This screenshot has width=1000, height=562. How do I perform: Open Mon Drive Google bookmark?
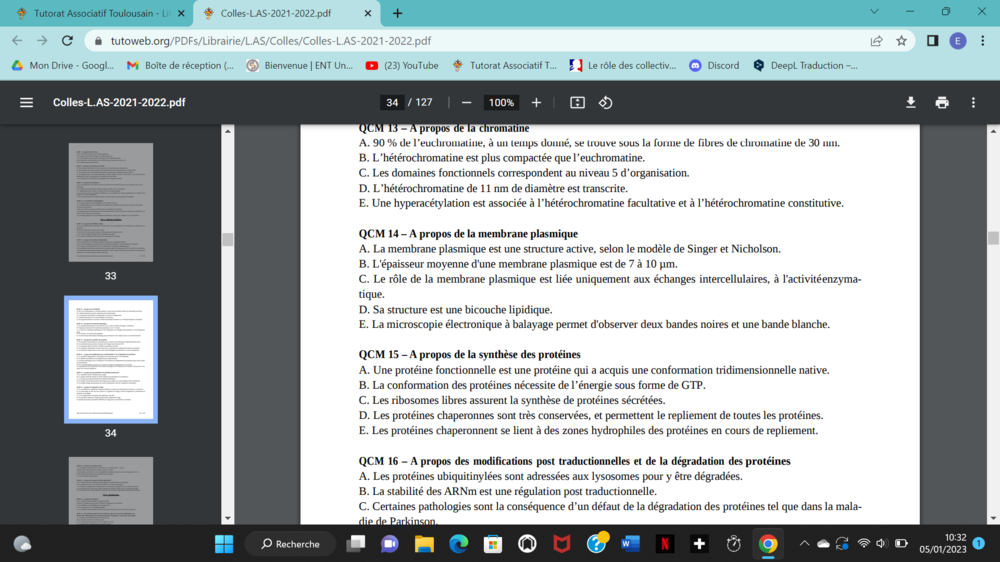click(x=62, y=65)
